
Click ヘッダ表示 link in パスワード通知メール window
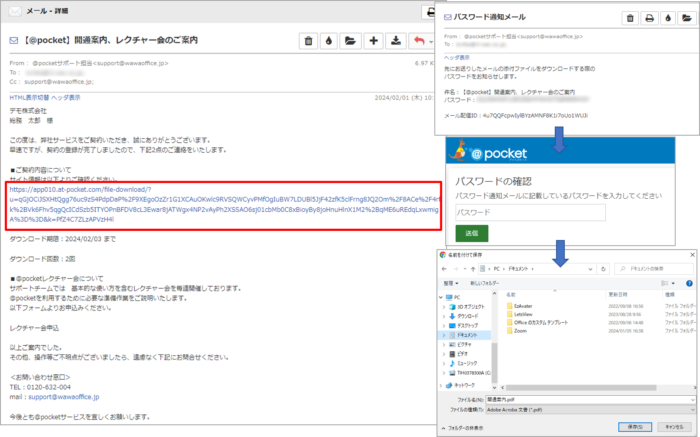(457, 58)
